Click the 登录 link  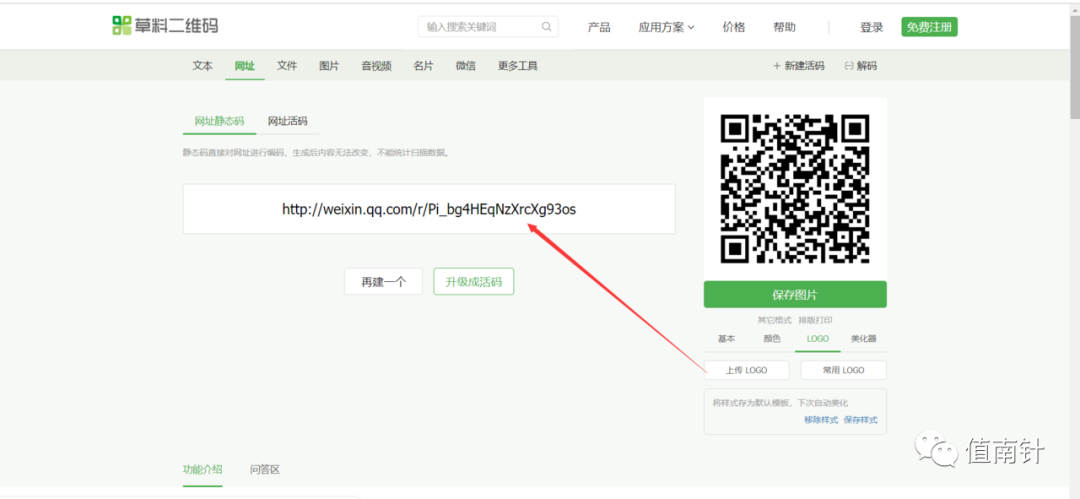coord(871,27)
